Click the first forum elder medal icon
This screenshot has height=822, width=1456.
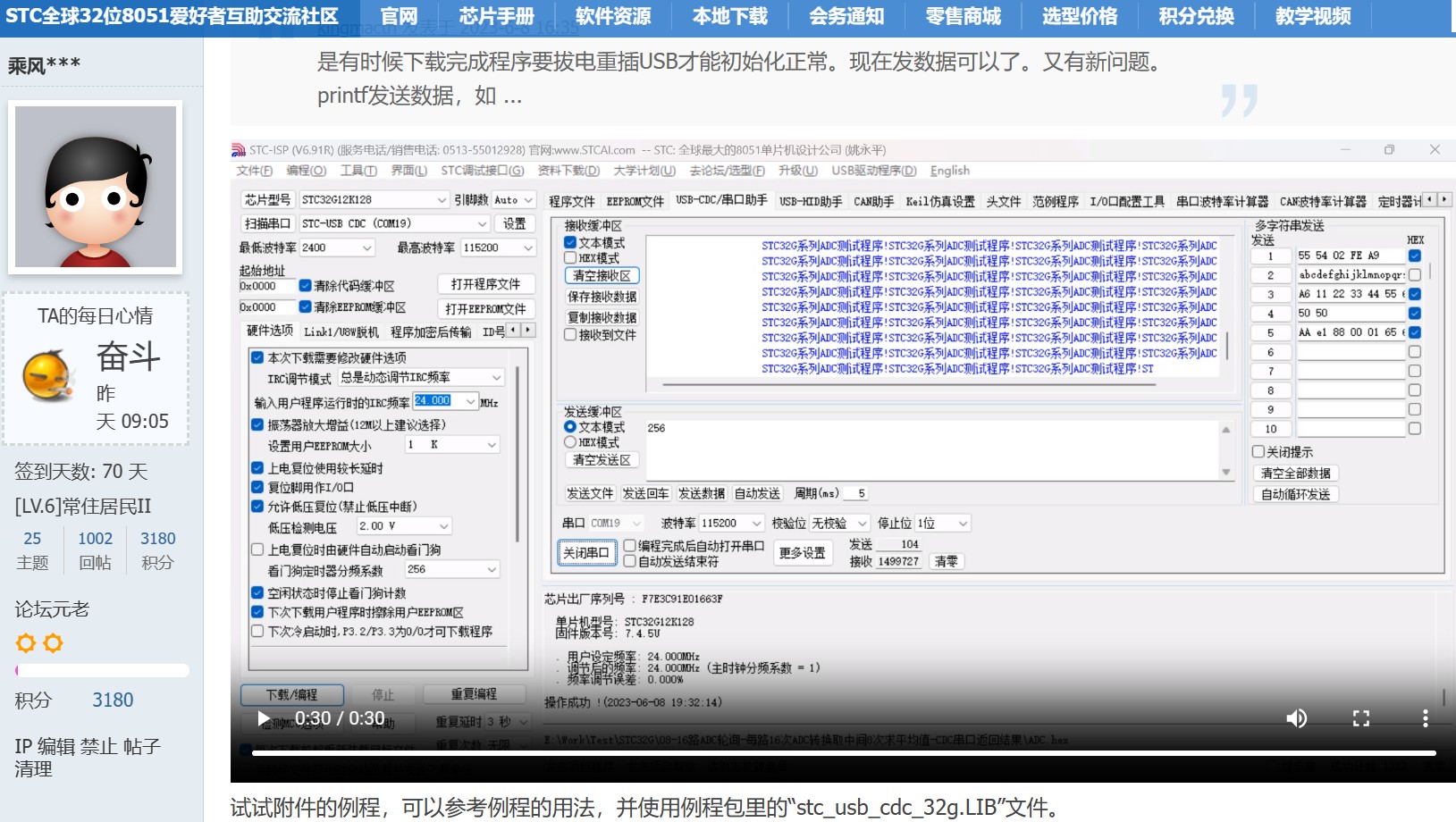pyautogui.click(x=26, y=643)
